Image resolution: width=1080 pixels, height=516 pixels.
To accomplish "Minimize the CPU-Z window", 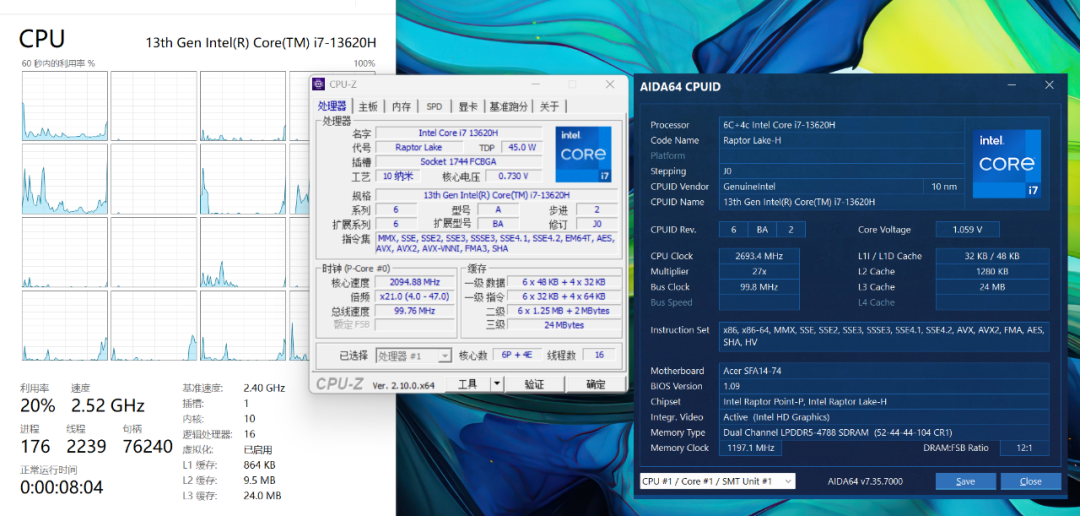I will click(536, 84).
